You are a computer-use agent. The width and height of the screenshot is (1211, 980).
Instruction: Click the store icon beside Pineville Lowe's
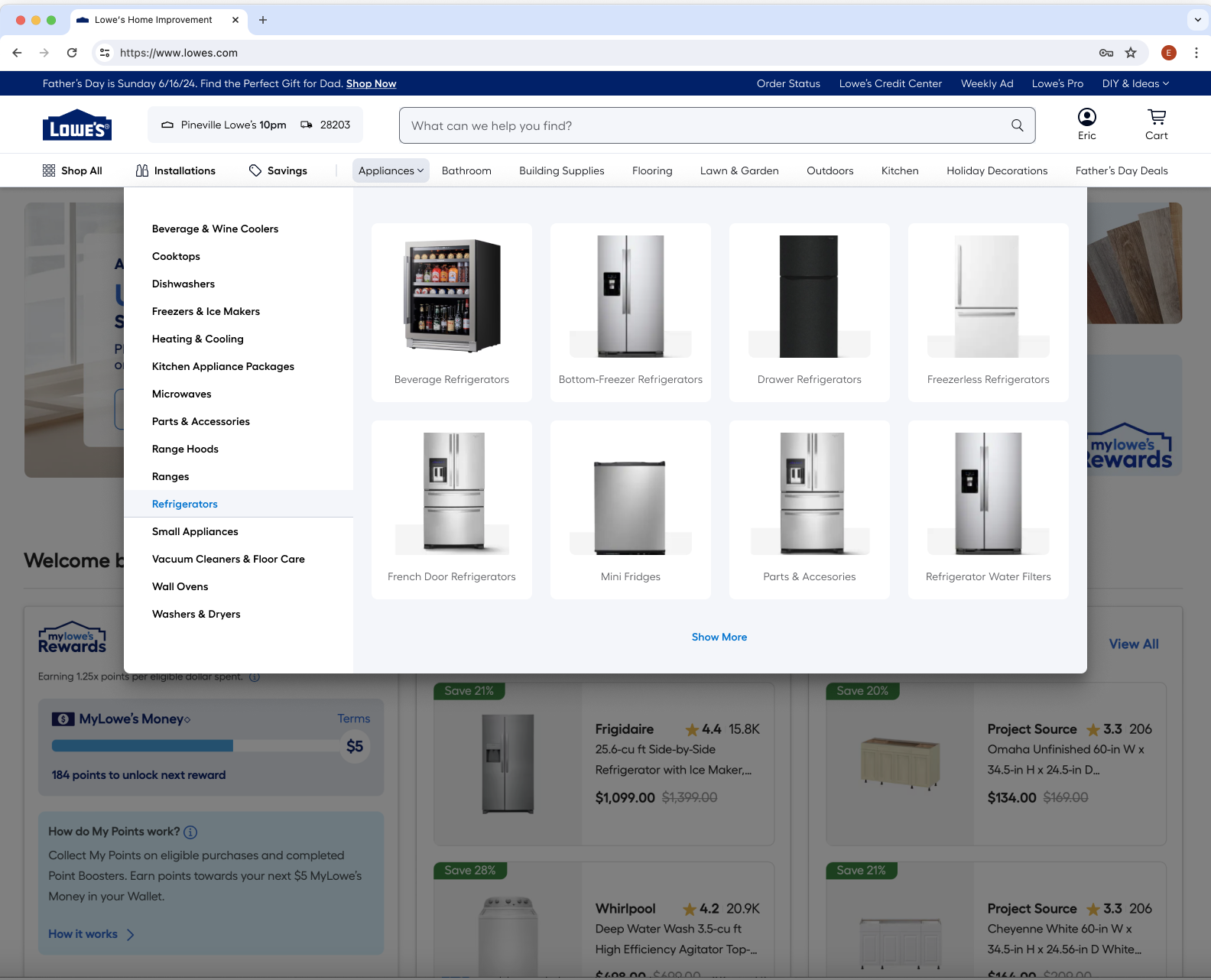pos(167,125)
